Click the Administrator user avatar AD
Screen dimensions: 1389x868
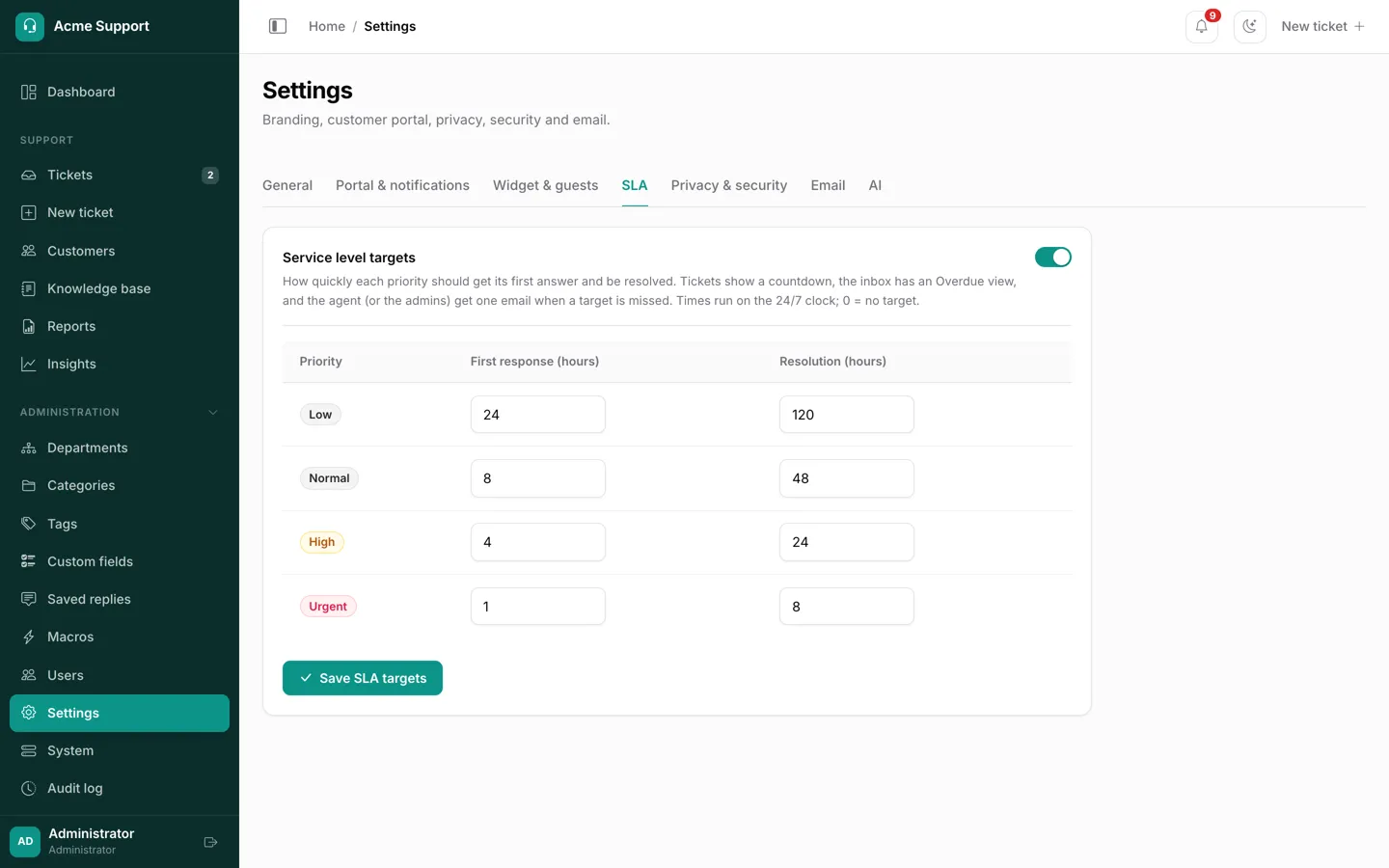[x=25, y=841]
